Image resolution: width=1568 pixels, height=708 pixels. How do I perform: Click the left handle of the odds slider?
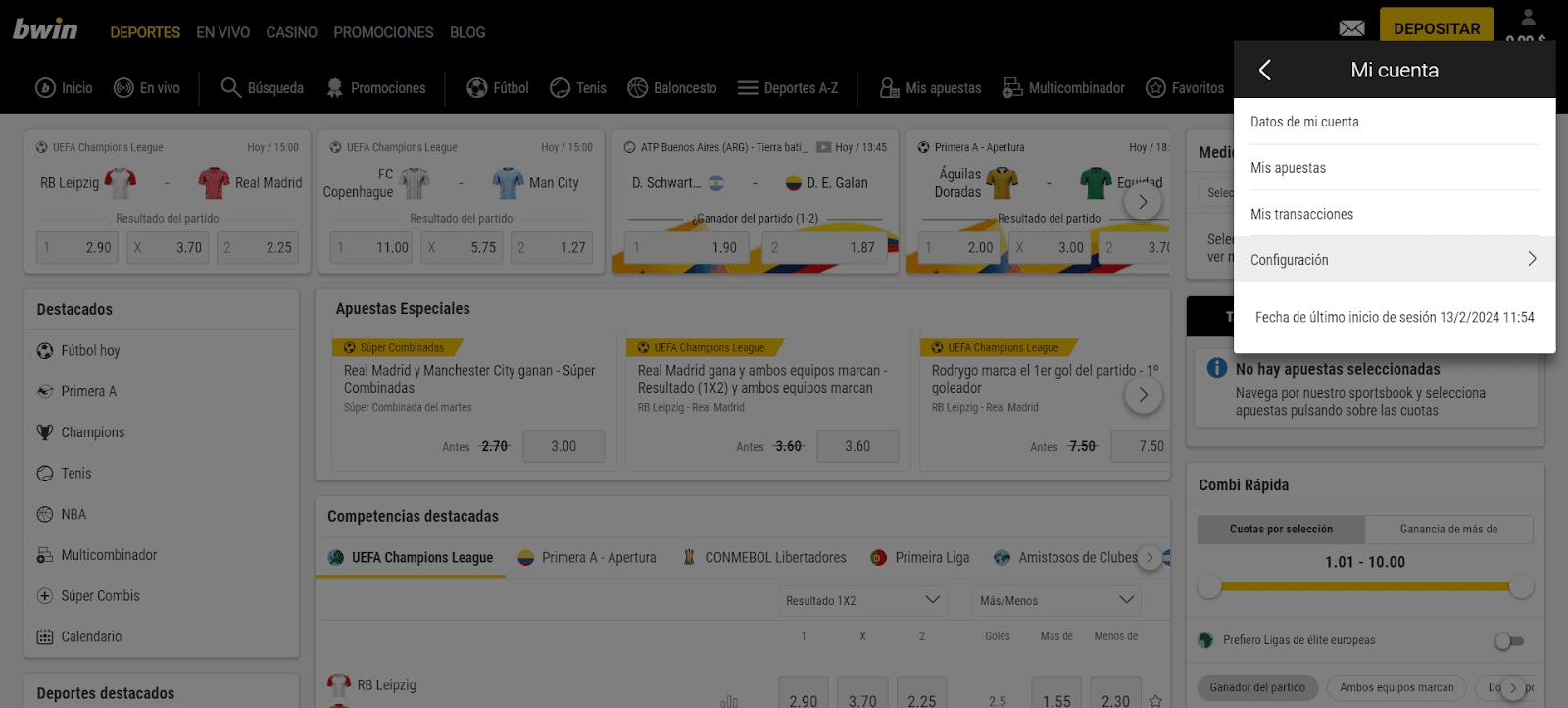point(1209,586)
